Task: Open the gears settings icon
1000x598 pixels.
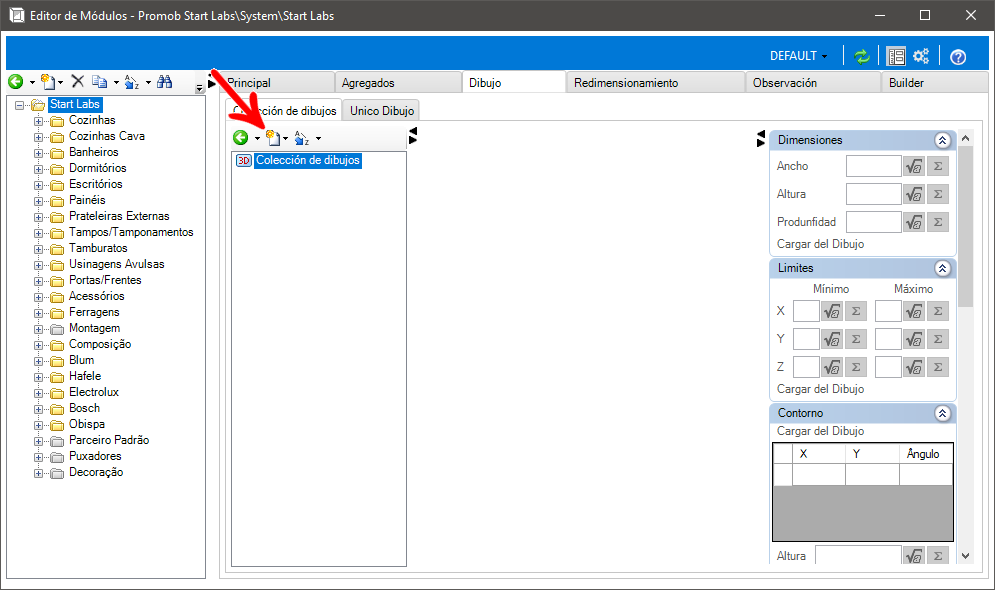Action: pos(921,56)
